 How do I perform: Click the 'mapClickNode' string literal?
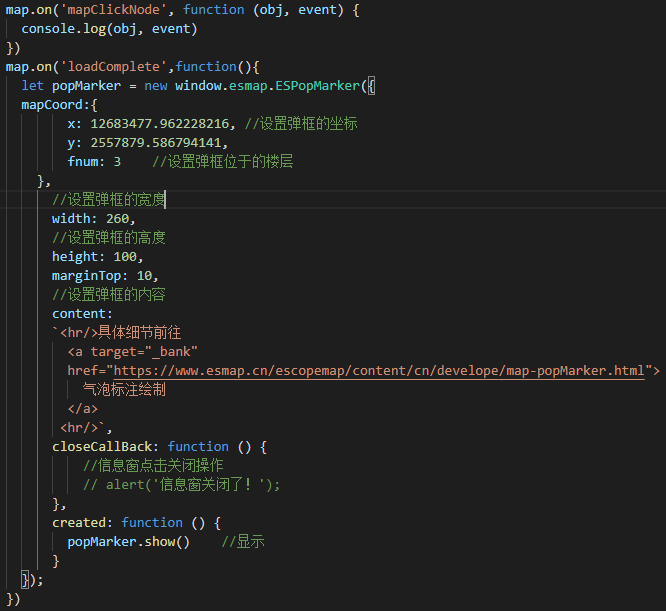tap(113, 10)
